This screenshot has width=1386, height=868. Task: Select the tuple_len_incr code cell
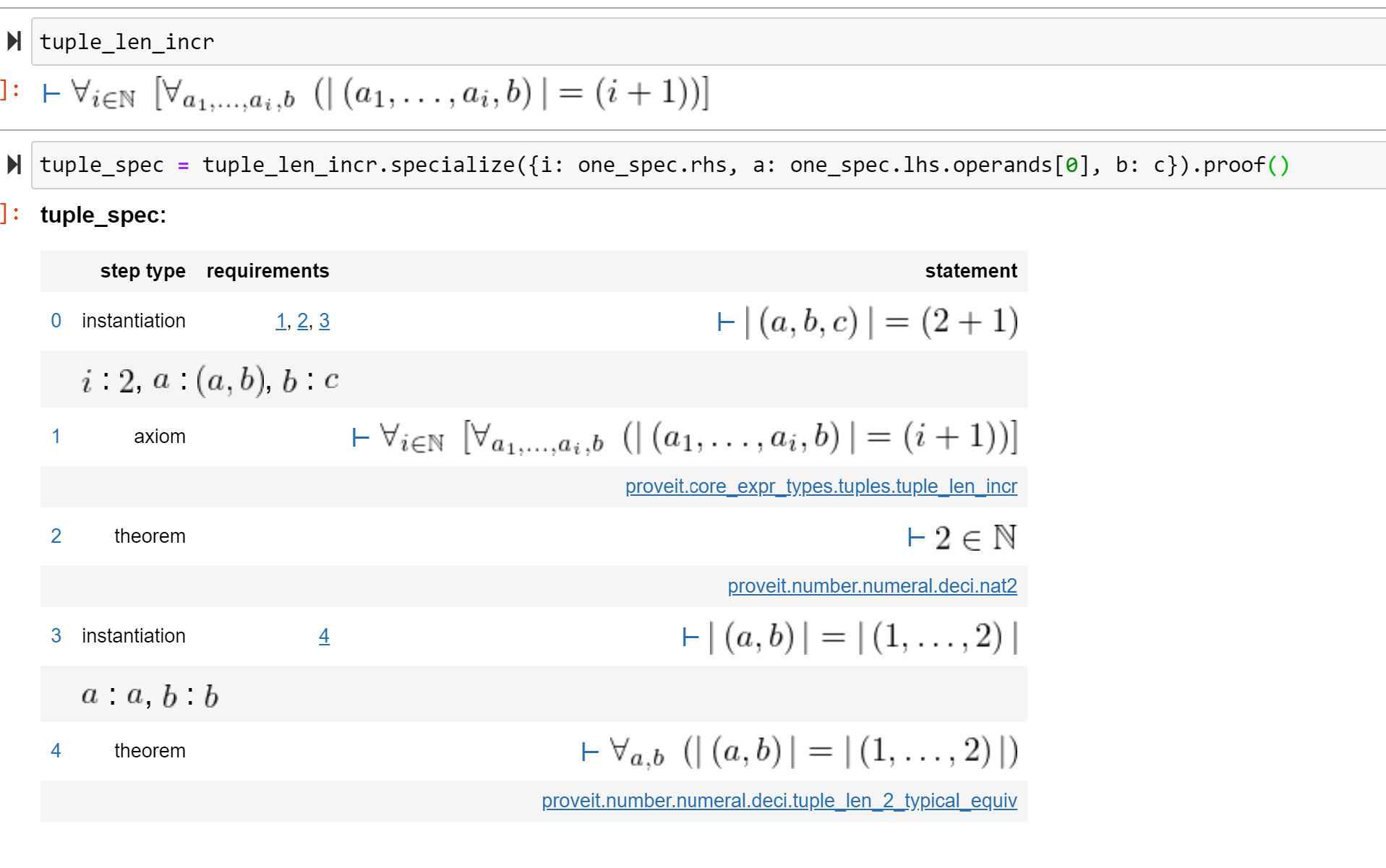click(434, 41)
